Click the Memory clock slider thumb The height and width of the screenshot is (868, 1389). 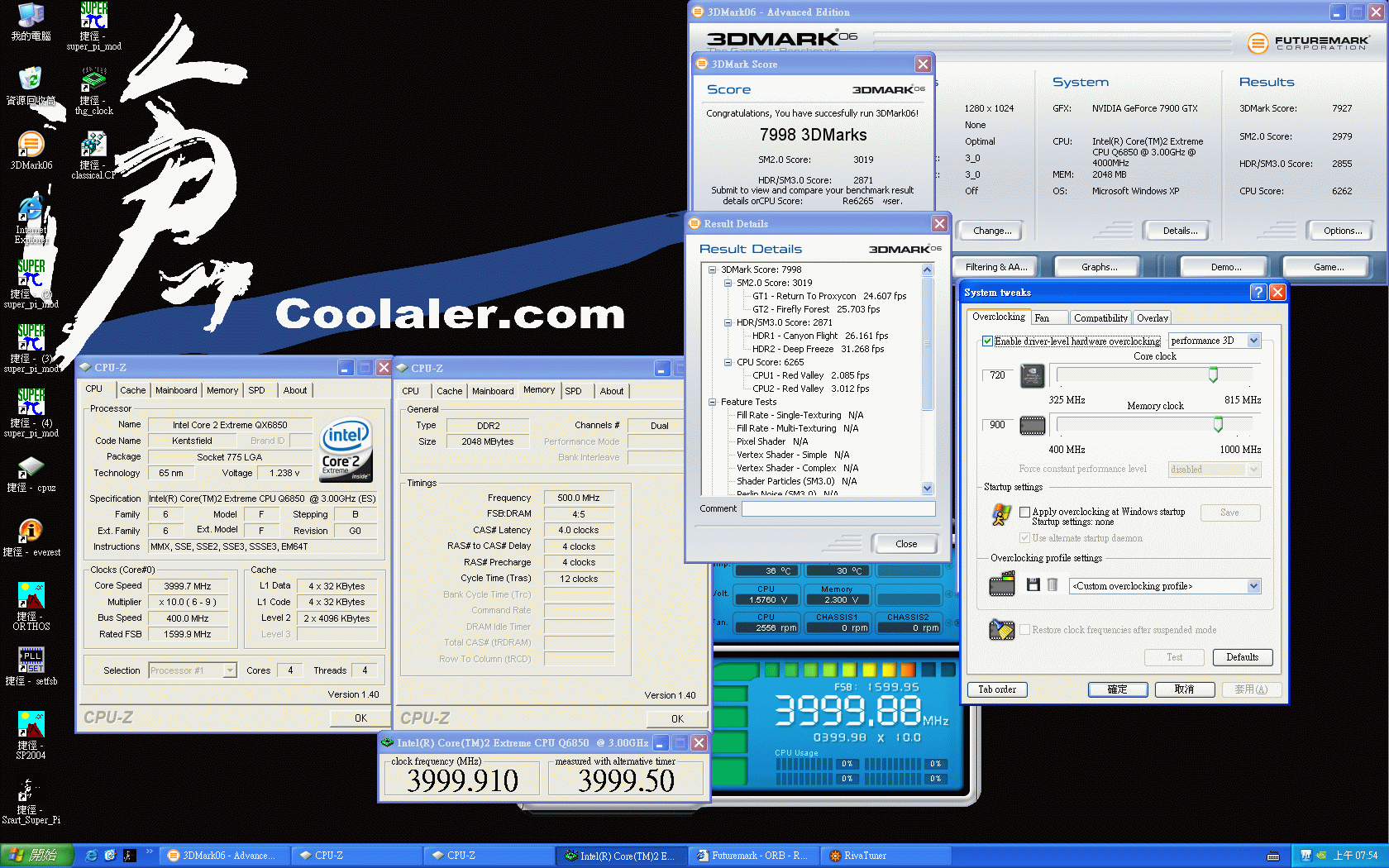click(1218, 425)
